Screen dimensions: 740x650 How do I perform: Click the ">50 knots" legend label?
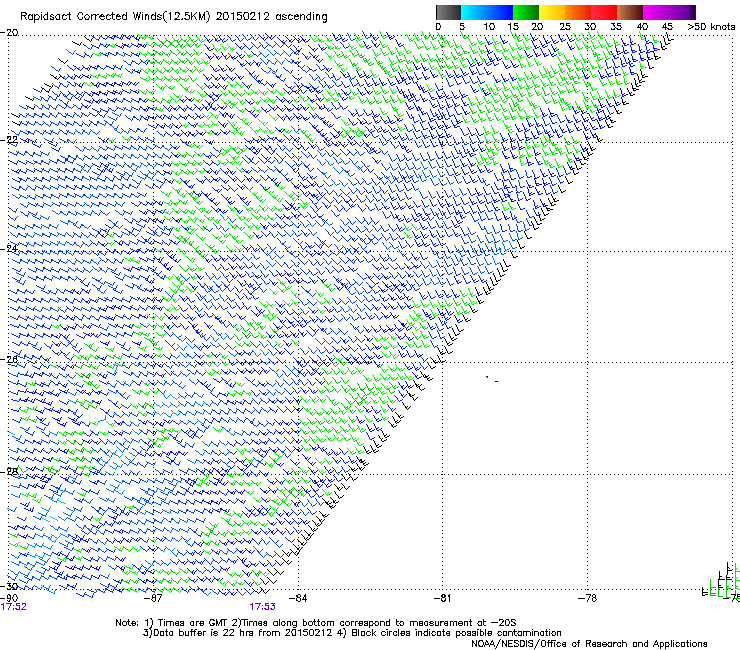pos(711,27)
